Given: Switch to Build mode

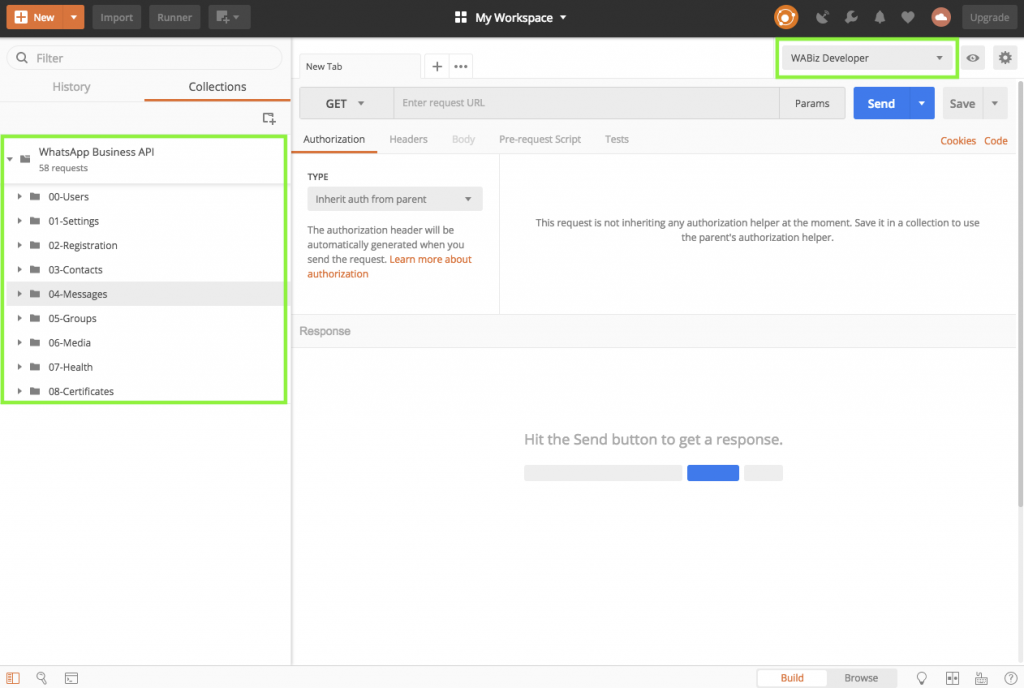Looking at the screenshot, I should point(792,678).
